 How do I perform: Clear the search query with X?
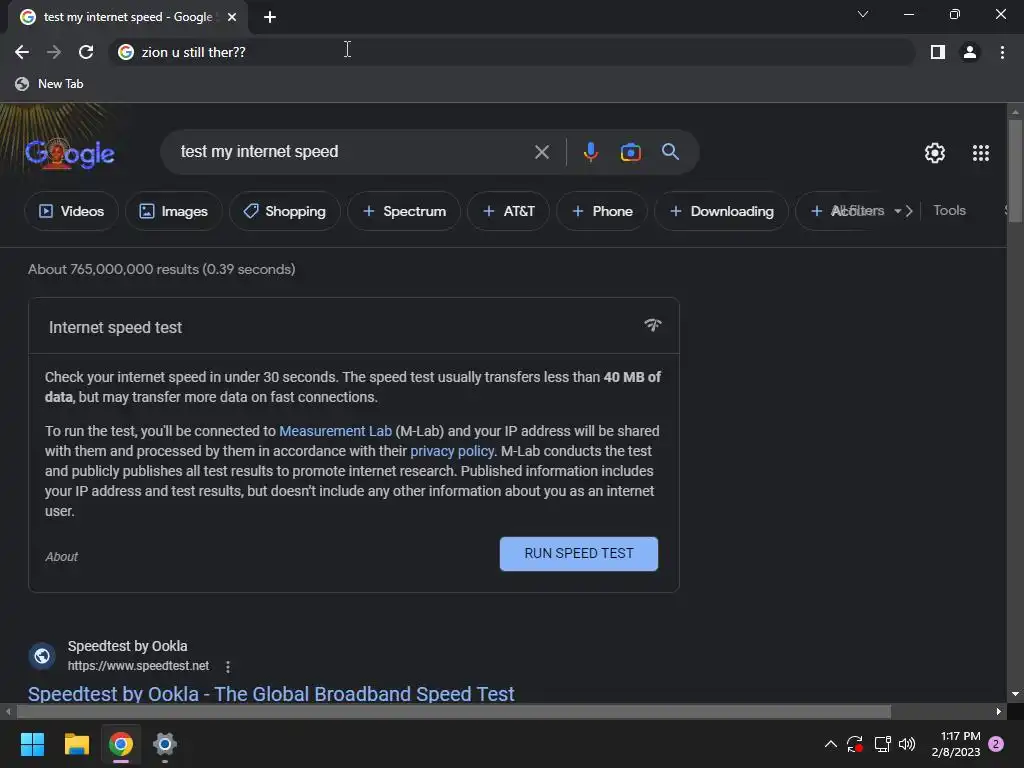tap(541, 152)
